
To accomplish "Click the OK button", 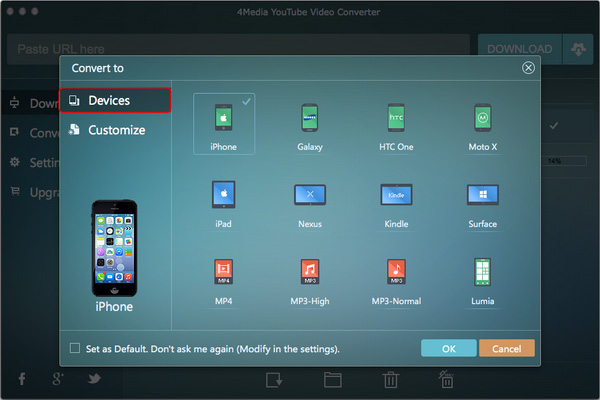I will tap(448, 348).
